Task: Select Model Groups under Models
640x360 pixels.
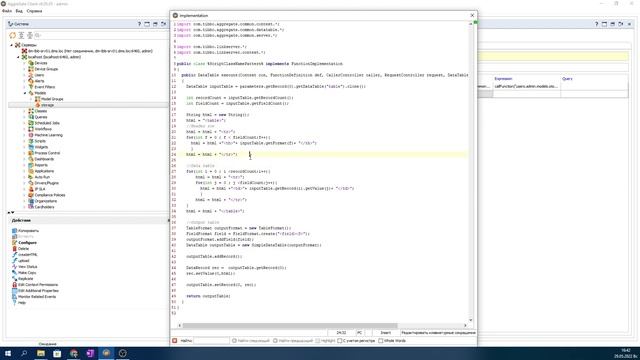Action: pos(52,99)
